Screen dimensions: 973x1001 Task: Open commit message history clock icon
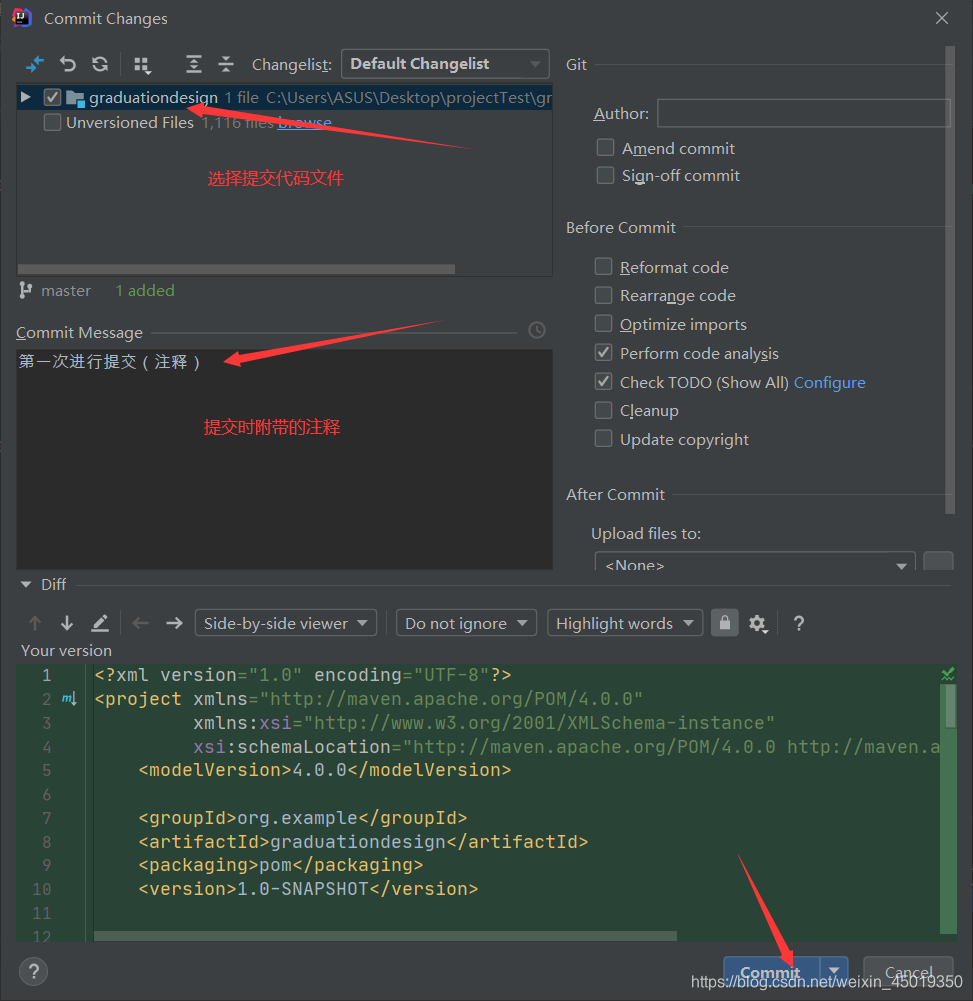[x=537, y=330]
